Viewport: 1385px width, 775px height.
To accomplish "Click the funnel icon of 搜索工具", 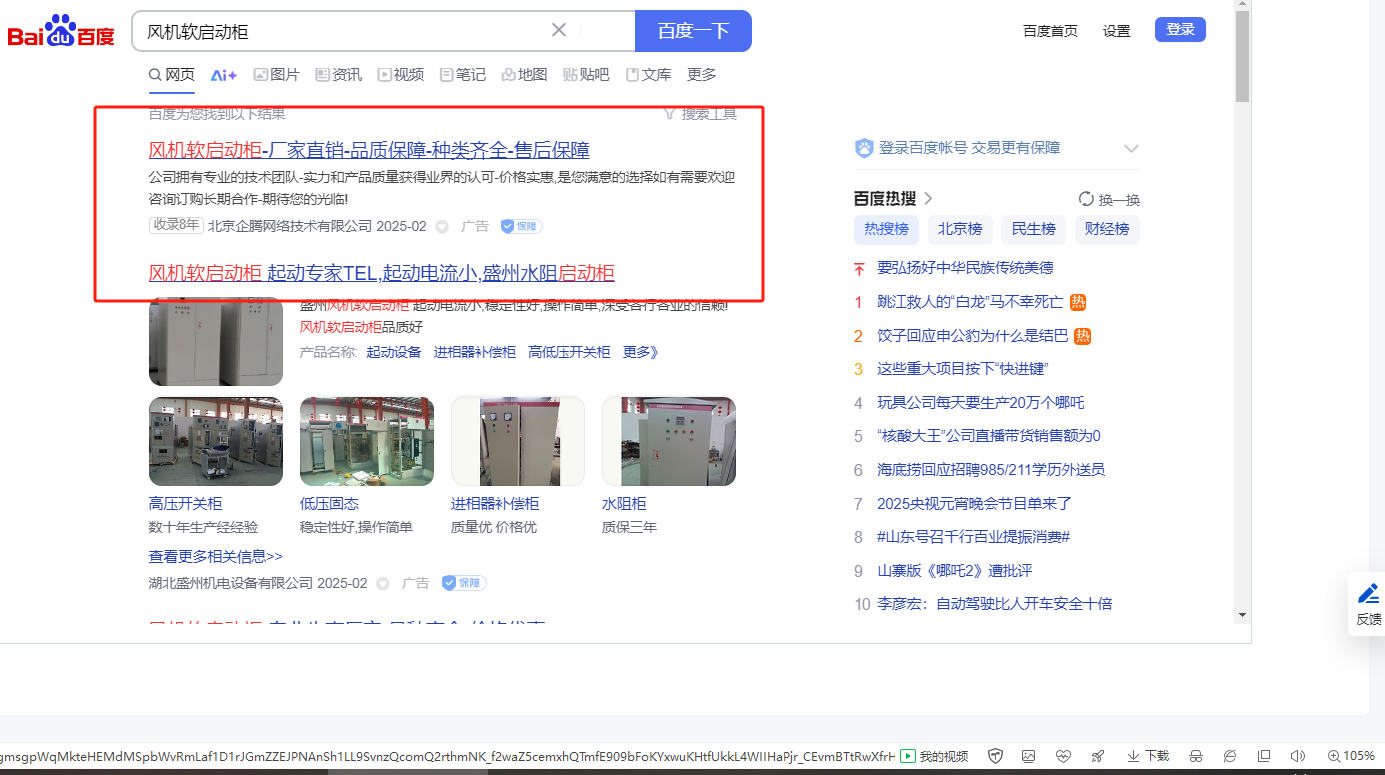I will point(670,114).
